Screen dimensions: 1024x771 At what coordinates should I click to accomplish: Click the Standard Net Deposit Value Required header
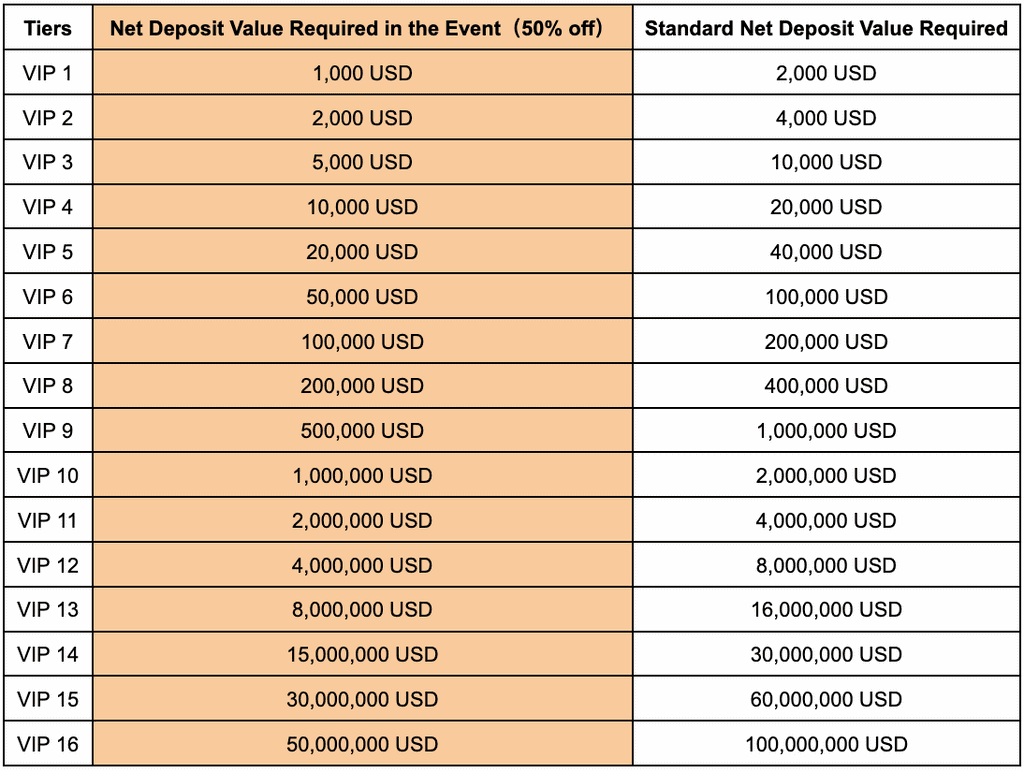pos(826,28)
